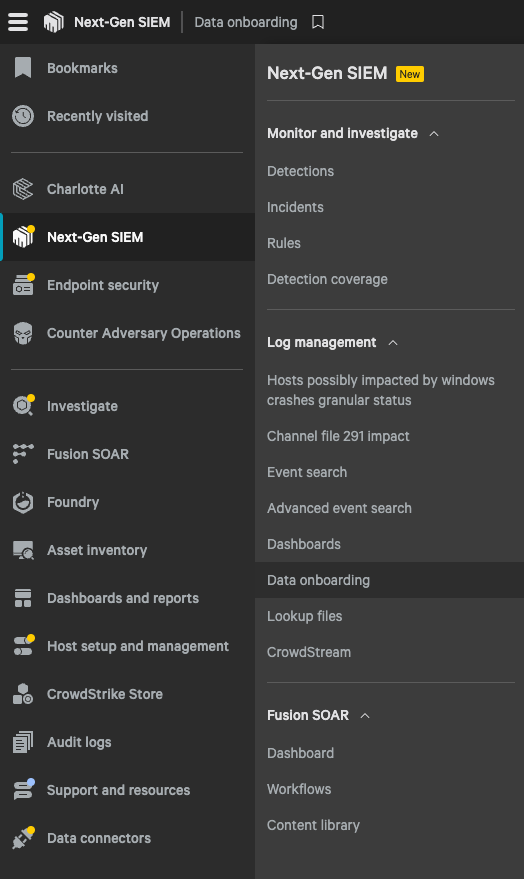This screenshot has width=524, height=879.
Task: Collapse the Log management section chevron
Action: tap(393, 343)
